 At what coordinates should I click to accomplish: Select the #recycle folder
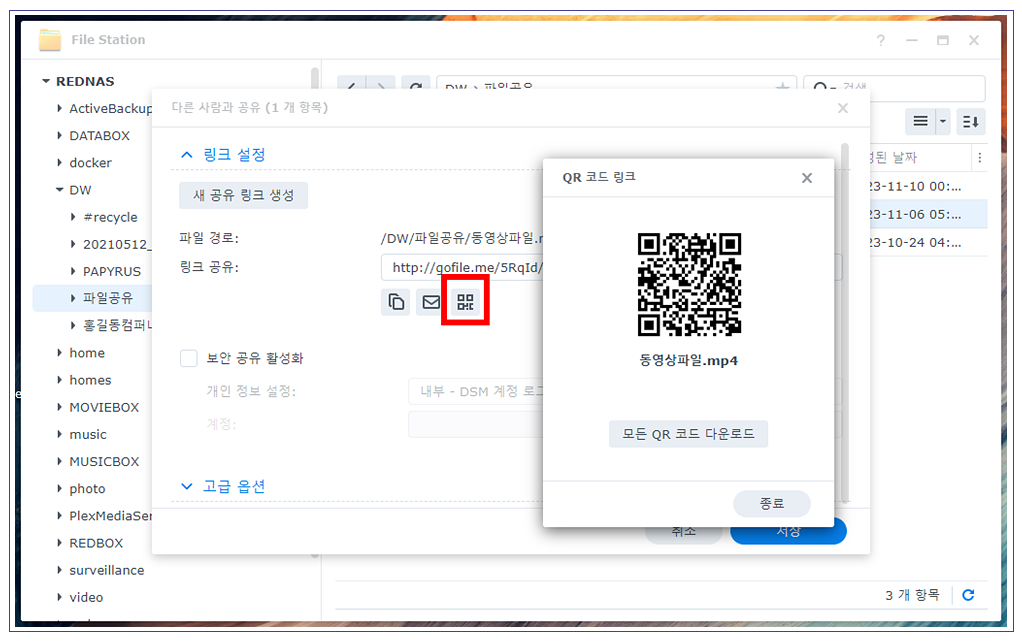coord(110,217)
